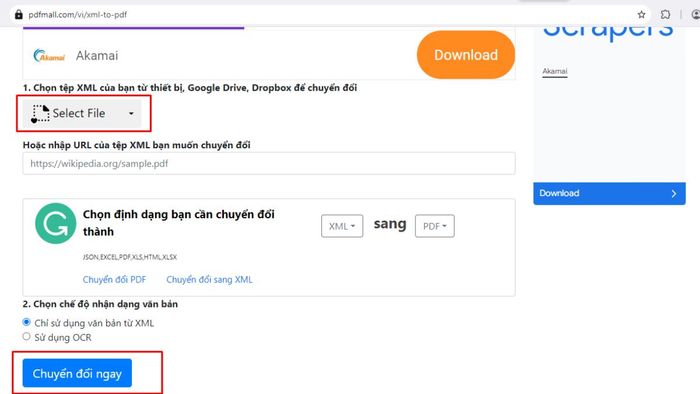Click the Akamai link in sidebar ad

pyautogui.click(x=555, y=71)
